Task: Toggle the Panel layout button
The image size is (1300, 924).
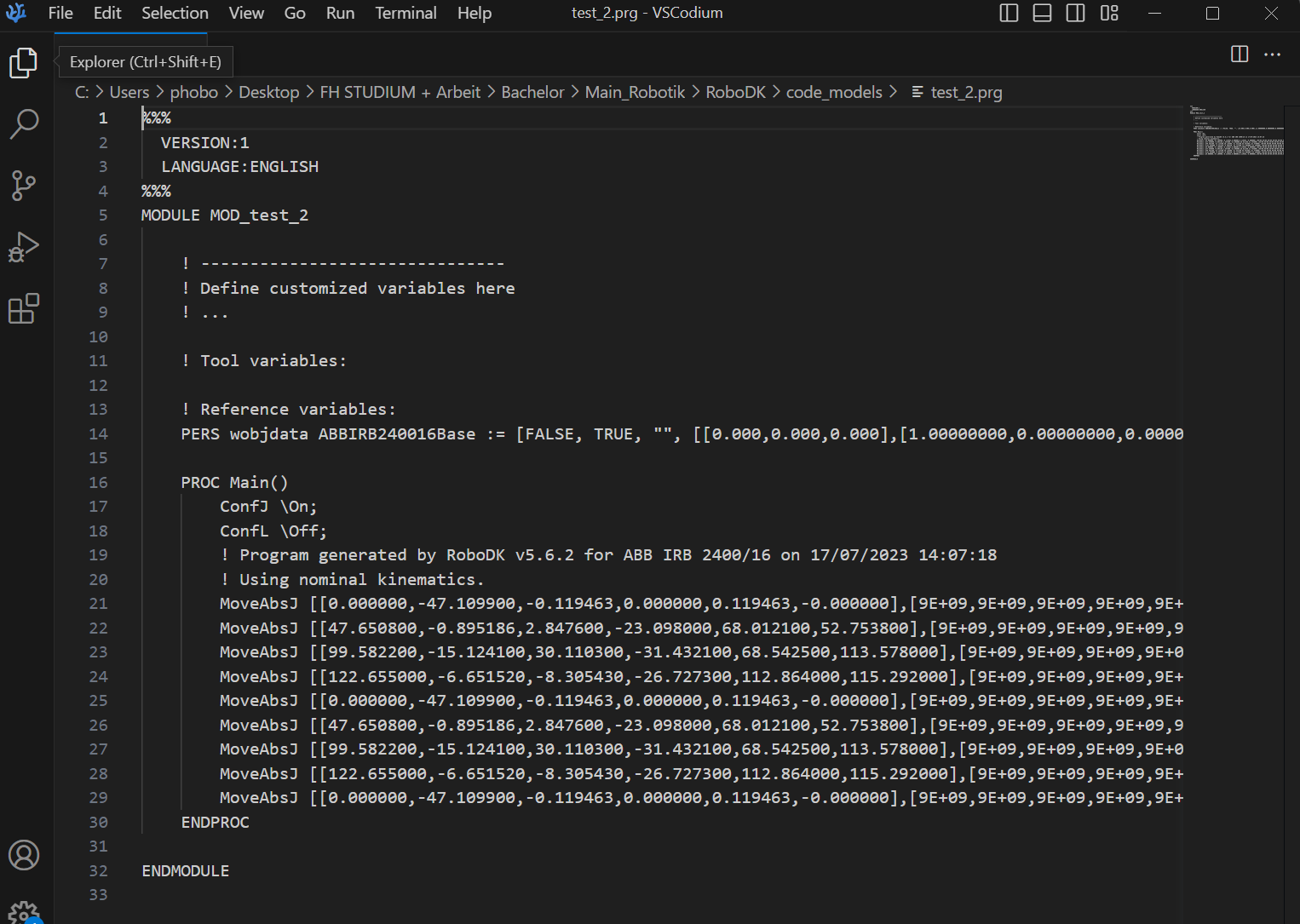Action: click(1042, 14)
